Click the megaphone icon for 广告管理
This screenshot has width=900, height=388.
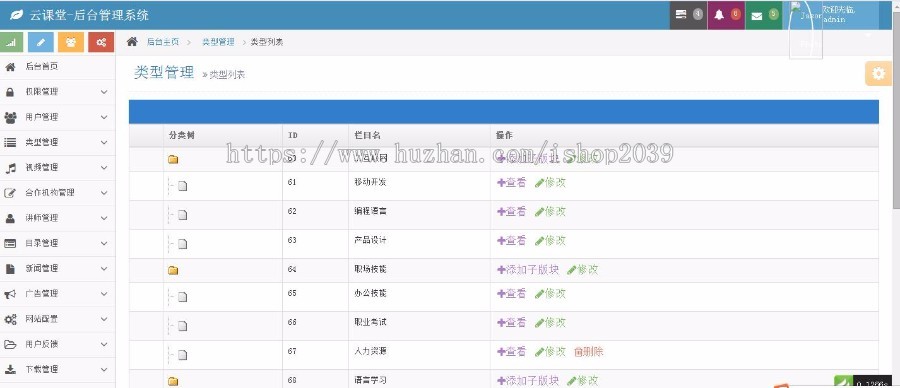[10, 294]
